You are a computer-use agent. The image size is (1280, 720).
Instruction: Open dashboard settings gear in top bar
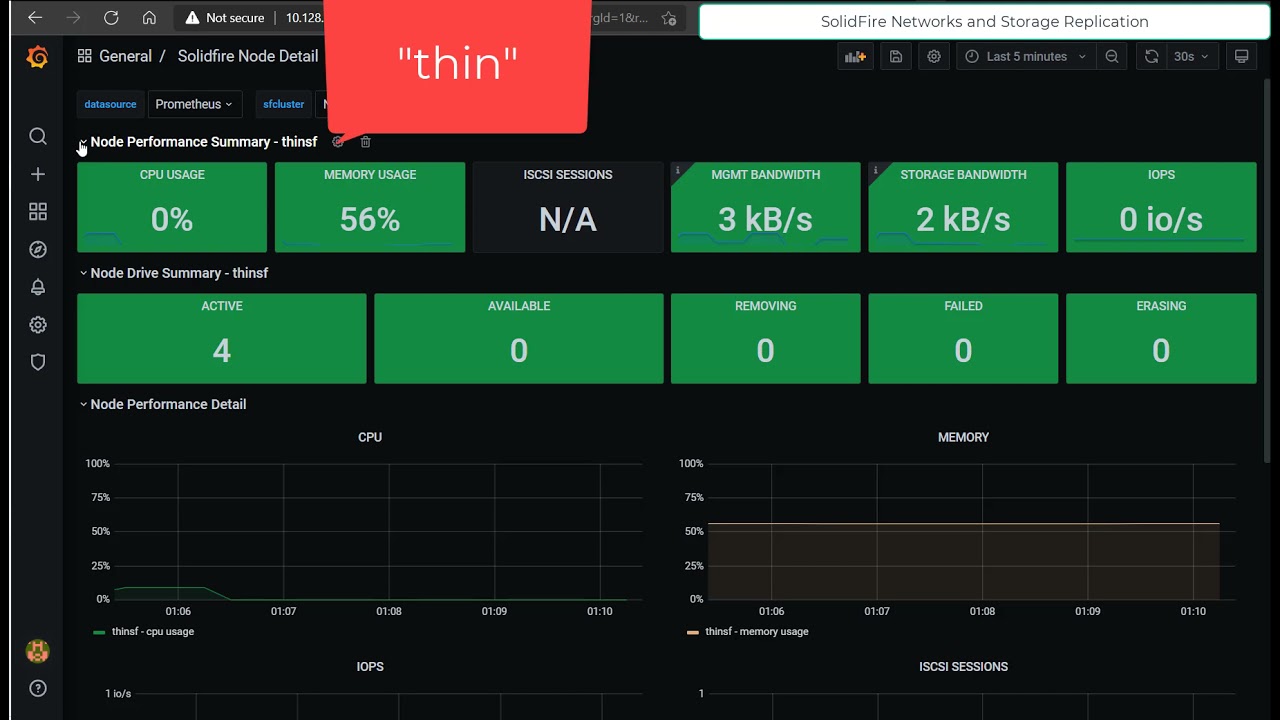(x=934, y=57)
